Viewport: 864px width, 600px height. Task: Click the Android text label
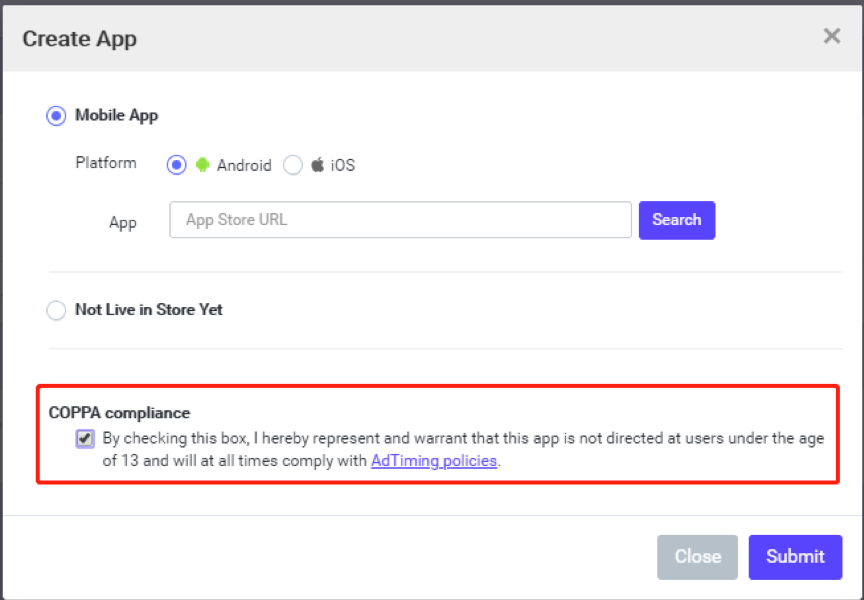pos(244,165)
